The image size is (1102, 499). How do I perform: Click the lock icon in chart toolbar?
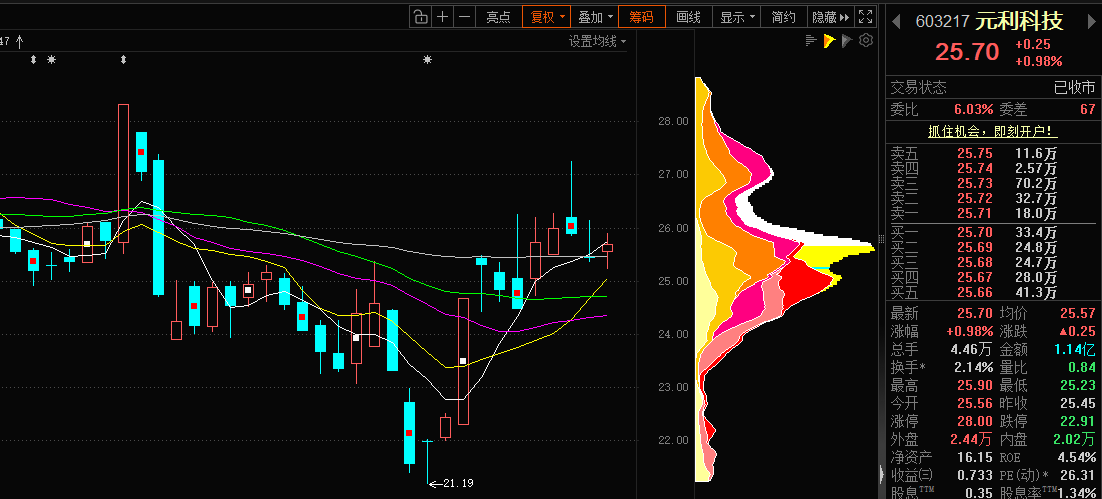click(x=420, y=17)
